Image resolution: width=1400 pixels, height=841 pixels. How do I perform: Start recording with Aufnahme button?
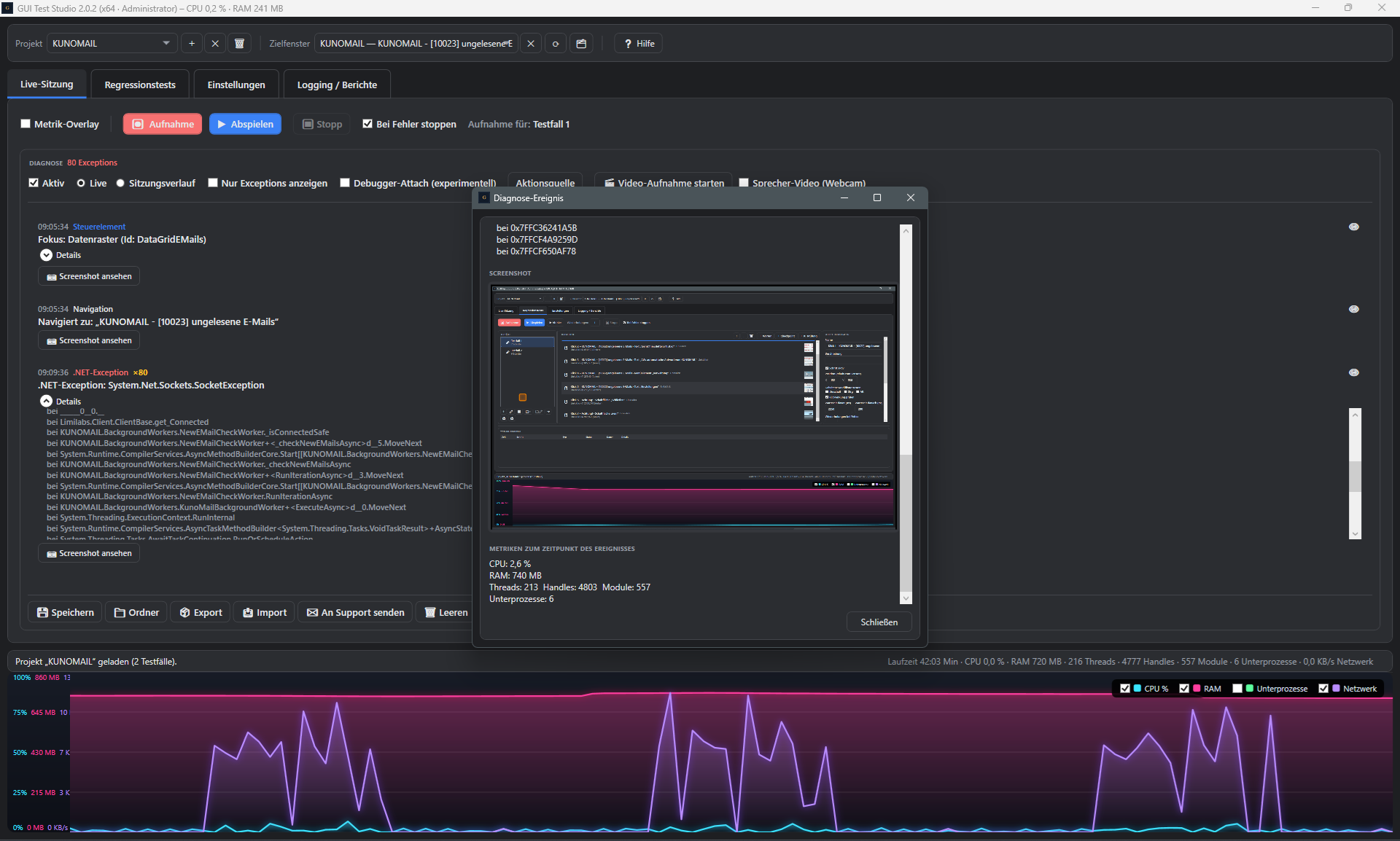(163, 124)
